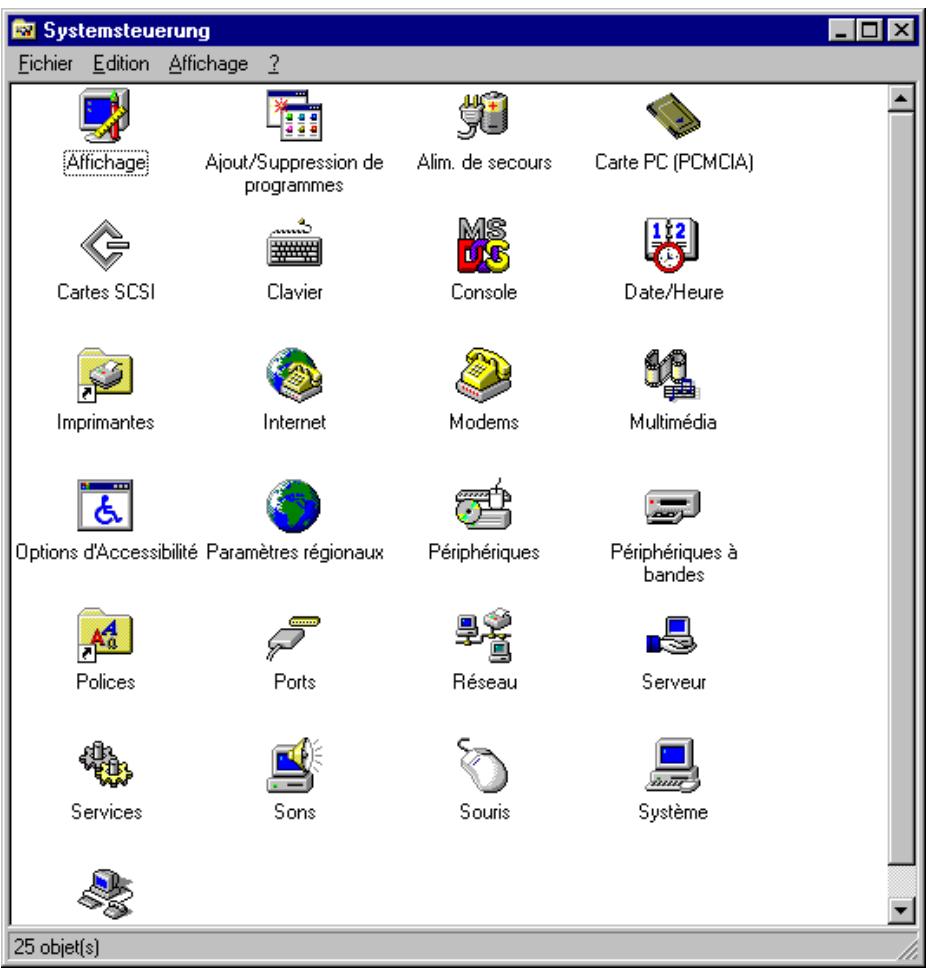The width and height of the screenshot is (928, 971).
Task: Open the Options d'Accessibilité wheelchair icon
Action: coord(105,505)
